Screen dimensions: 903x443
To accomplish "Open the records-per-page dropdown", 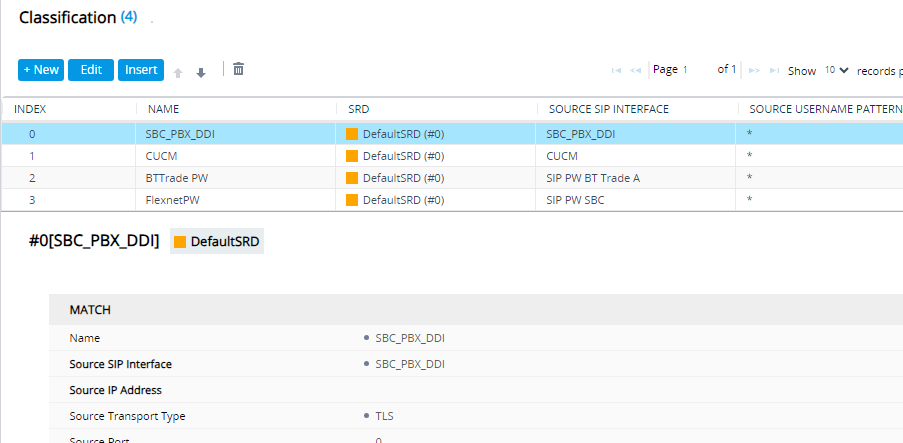I will pyautogui.click(x=837, y=70).
